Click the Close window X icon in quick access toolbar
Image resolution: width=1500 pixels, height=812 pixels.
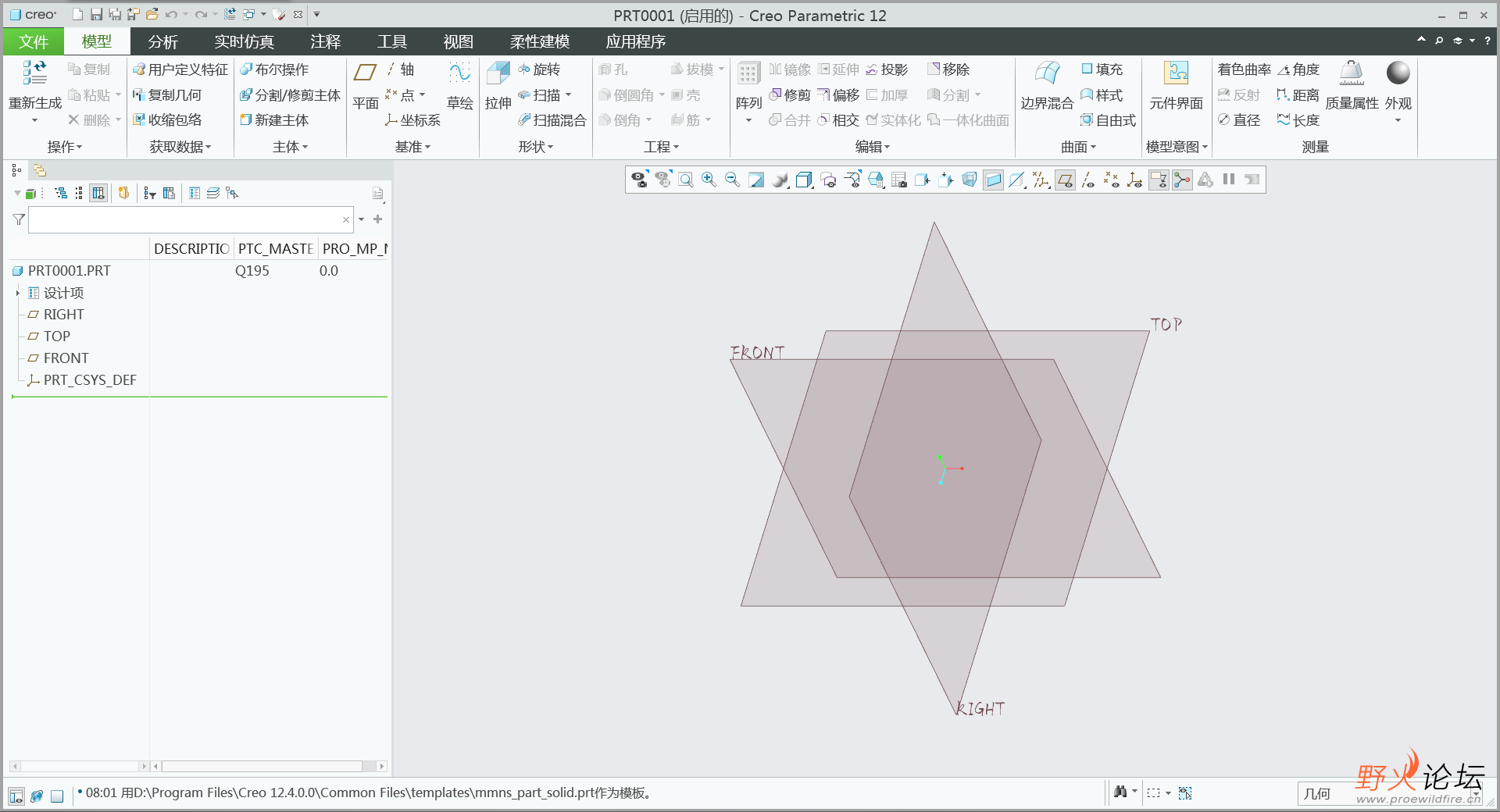pyautogui.click(x=298, y=14)
